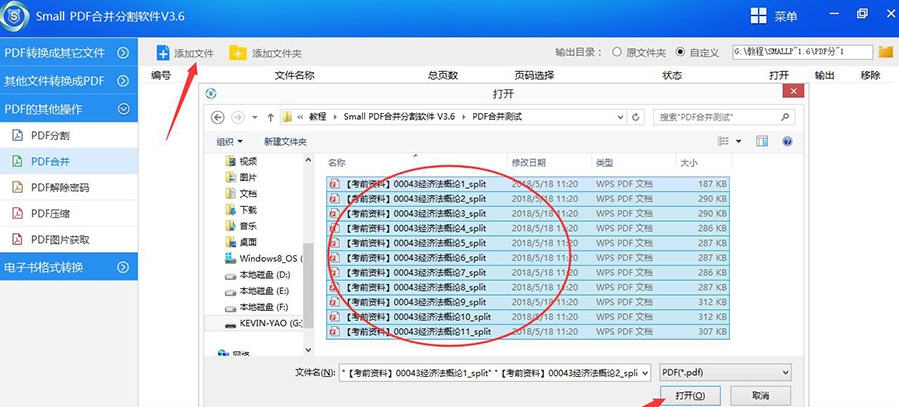The width and height of the screenshot is (899, 407).
Task: Select the PDF合并 sidebar icon
Action: (18, 162)
